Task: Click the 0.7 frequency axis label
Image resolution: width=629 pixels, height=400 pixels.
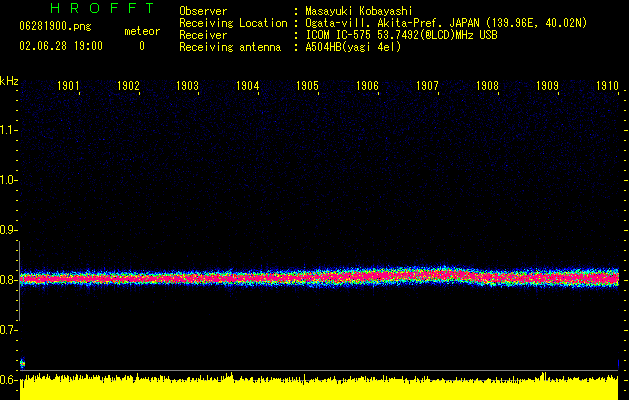Action: click(9, 330)
